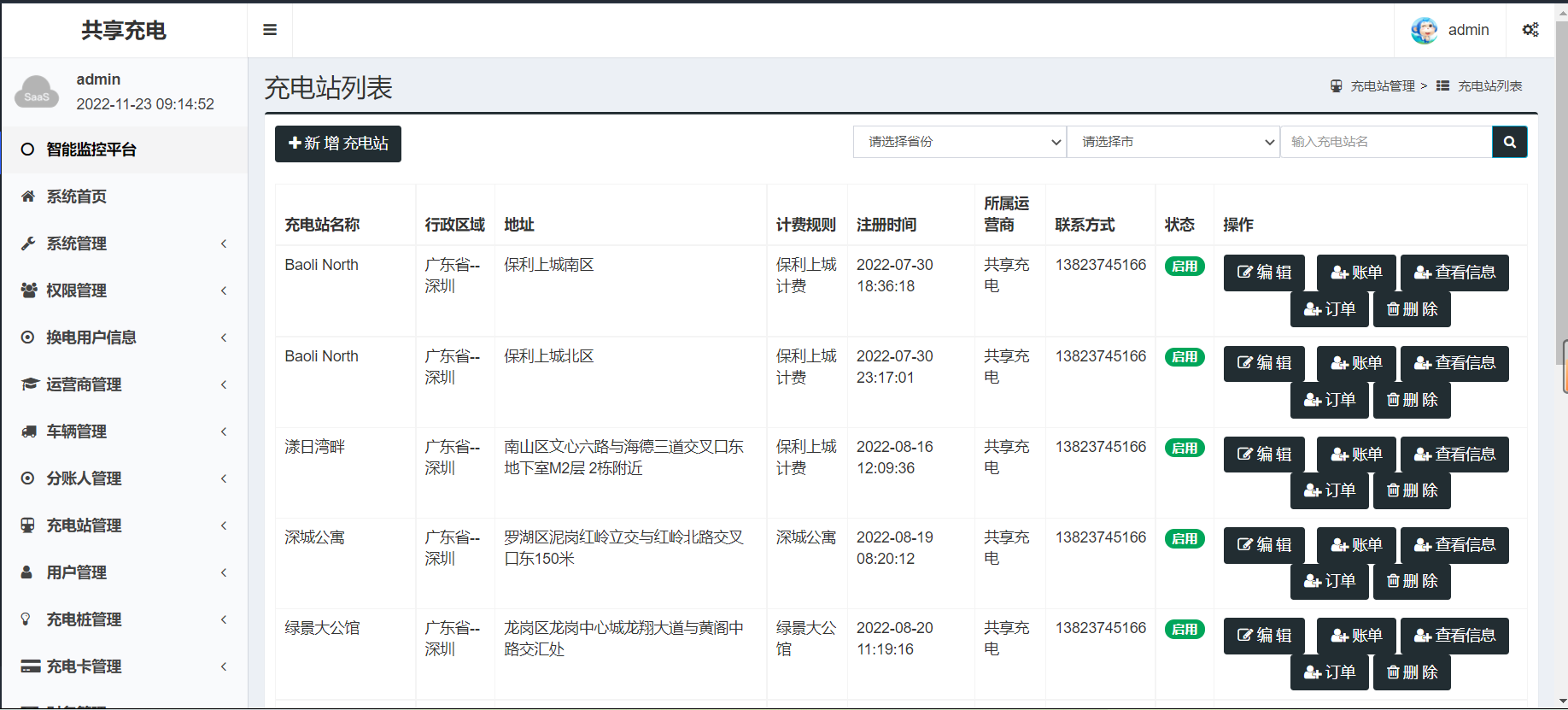
Task: Click the 充电站管理 breadcrumb link
Action: [1383, 86]
